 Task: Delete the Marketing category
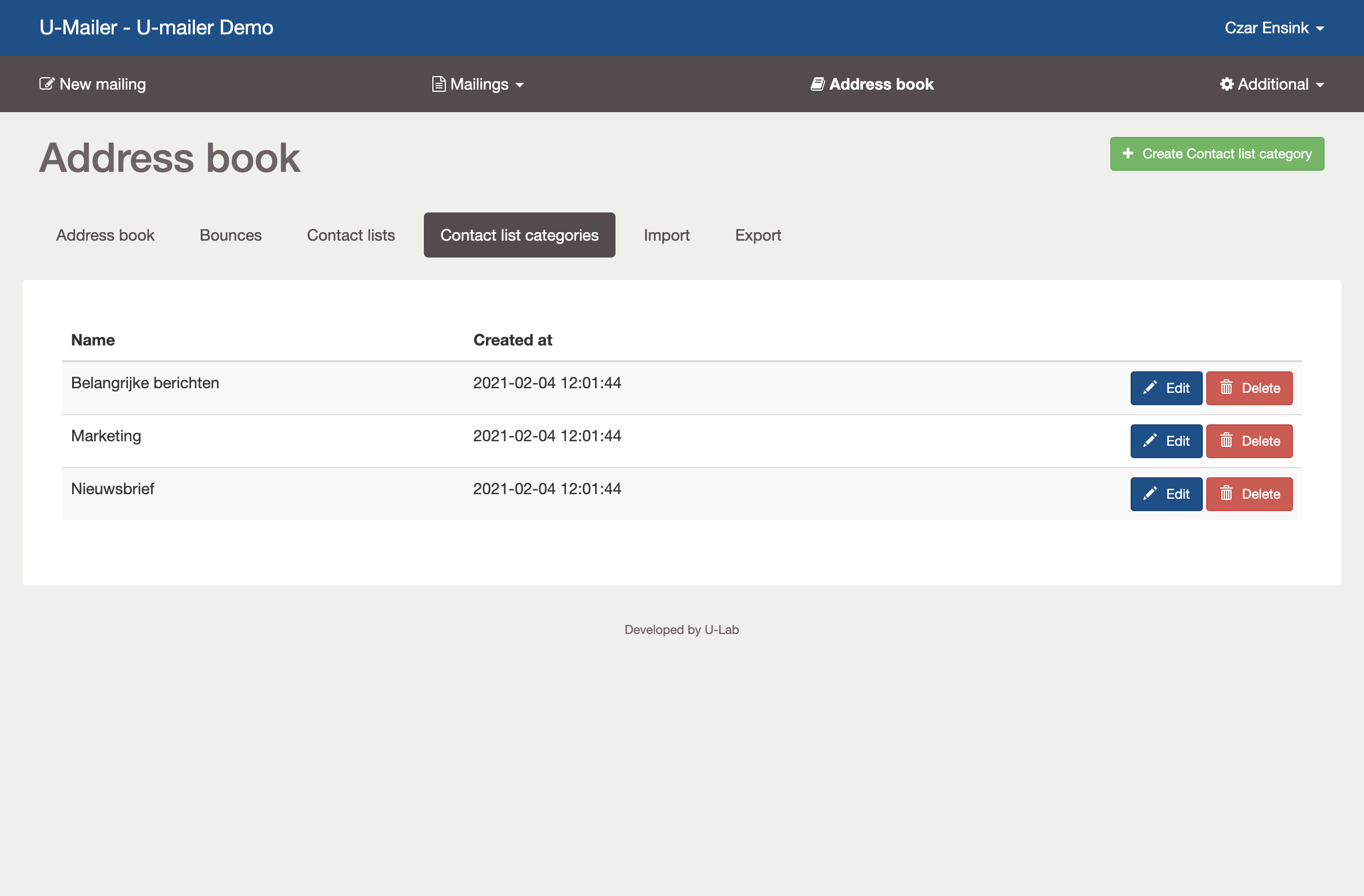click(1249, 441)
